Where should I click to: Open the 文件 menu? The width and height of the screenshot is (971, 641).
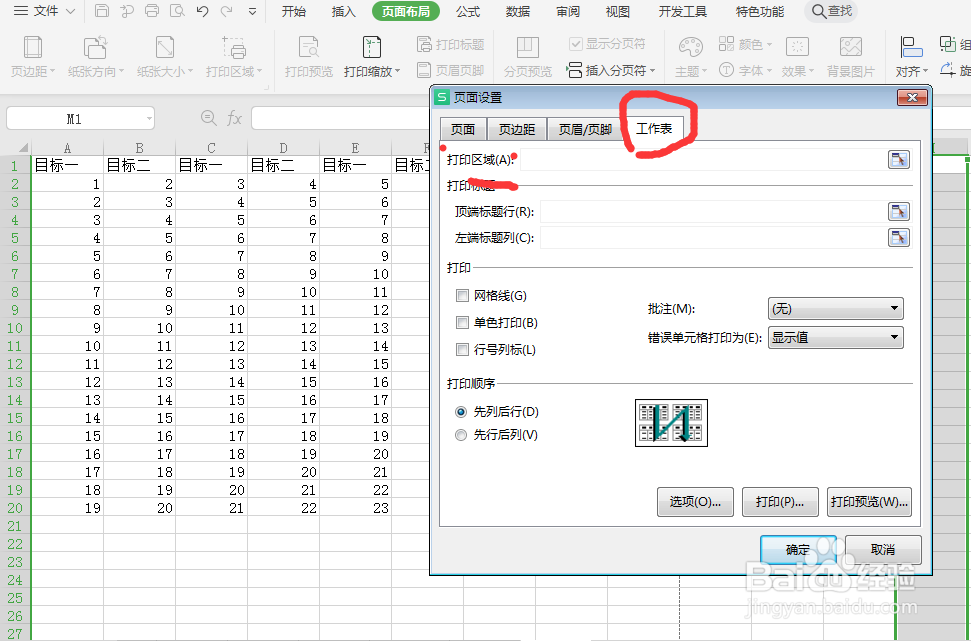pos(44,11)
